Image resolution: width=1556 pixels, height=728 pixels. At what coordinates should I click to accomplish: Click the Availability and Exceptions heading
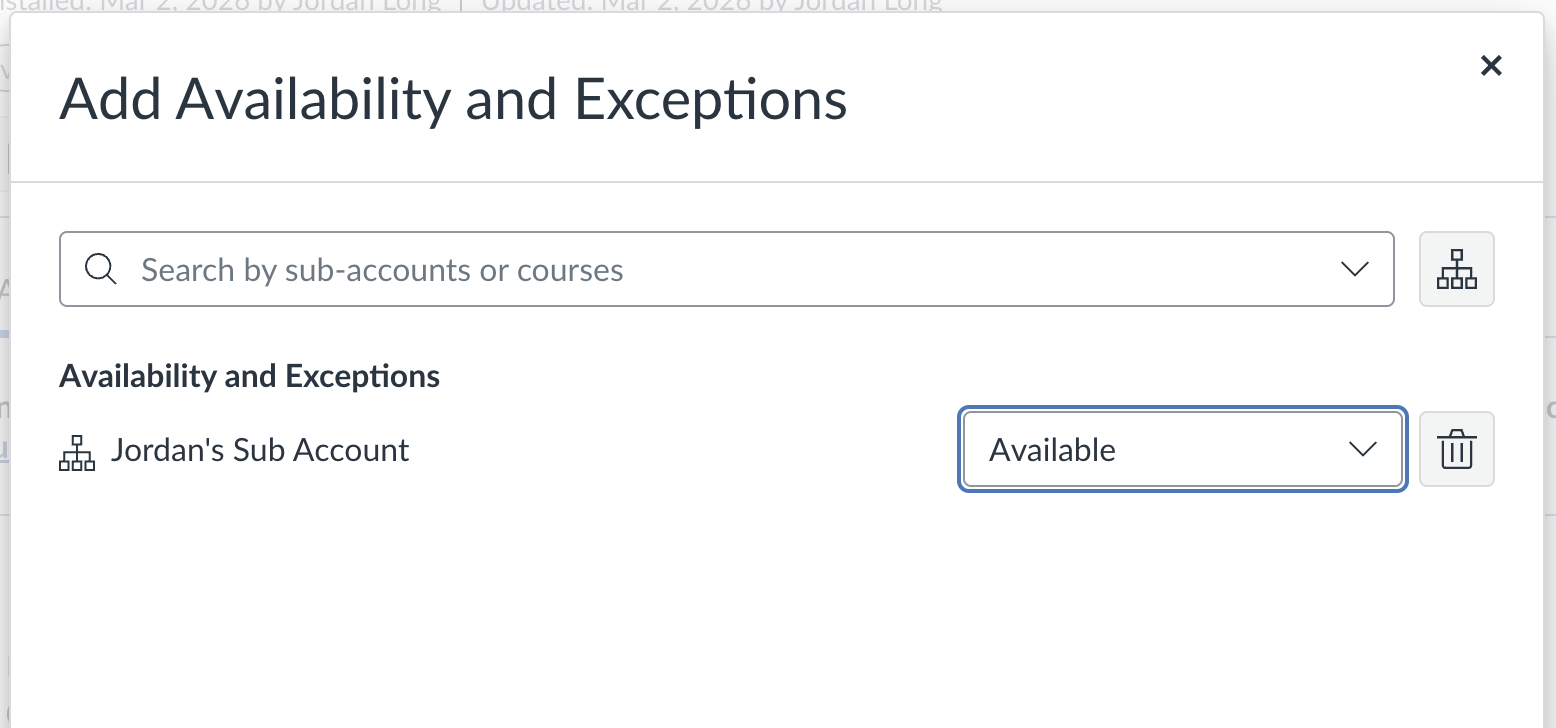pyautogui.click(x=249, y=375)
